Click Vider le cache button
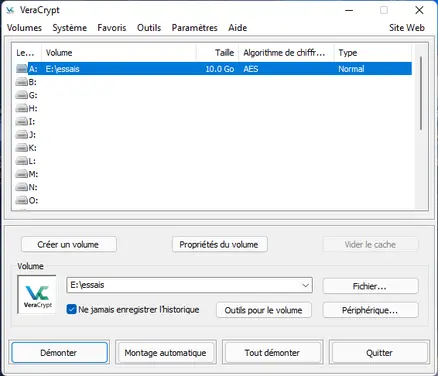The width and height of the screenshot is (438, 376). [370, 244]
